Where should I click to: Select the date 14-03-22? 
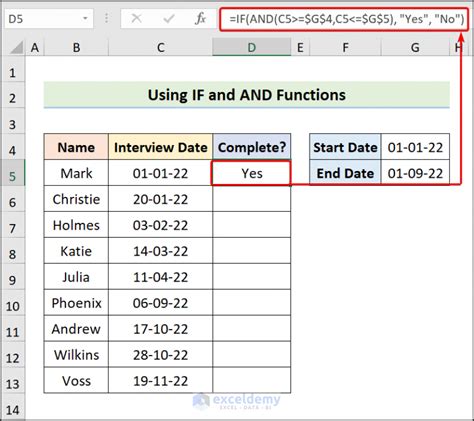tap(160, 251)
